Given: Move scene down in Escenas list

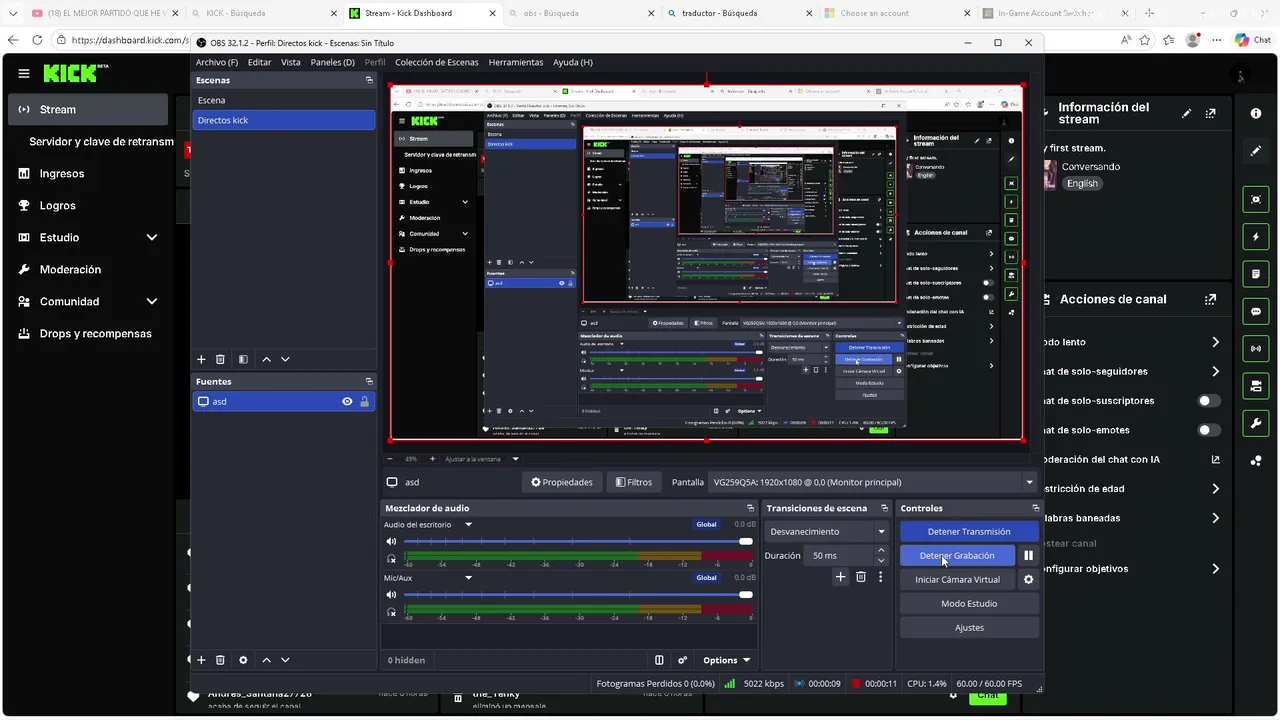Looking at the screenshot, I should pyautogui.click(x=285, y=359).
